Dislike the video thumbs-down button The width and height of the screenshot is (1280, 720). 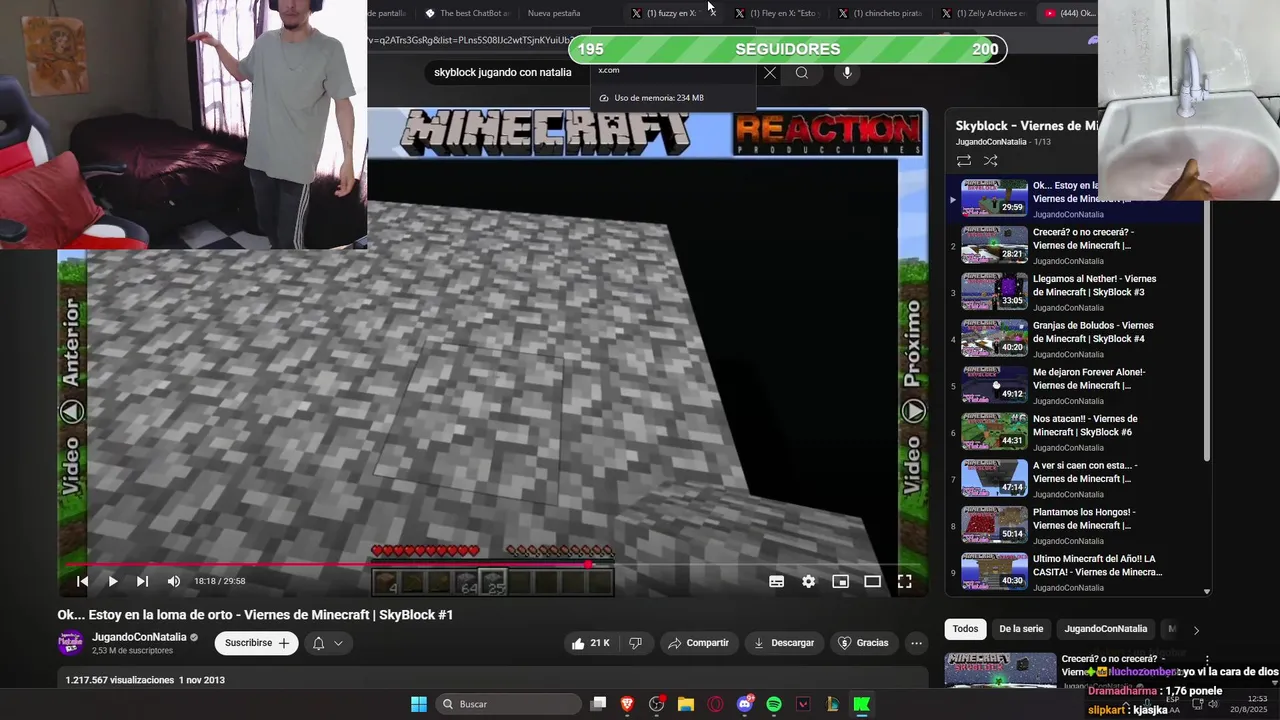coord(635,643)
